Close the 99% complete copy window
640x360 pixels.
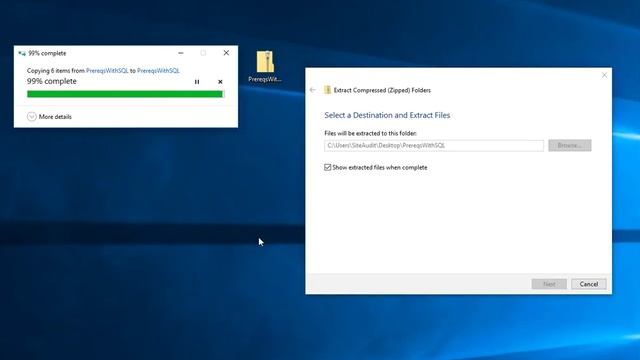pos(226,53)
